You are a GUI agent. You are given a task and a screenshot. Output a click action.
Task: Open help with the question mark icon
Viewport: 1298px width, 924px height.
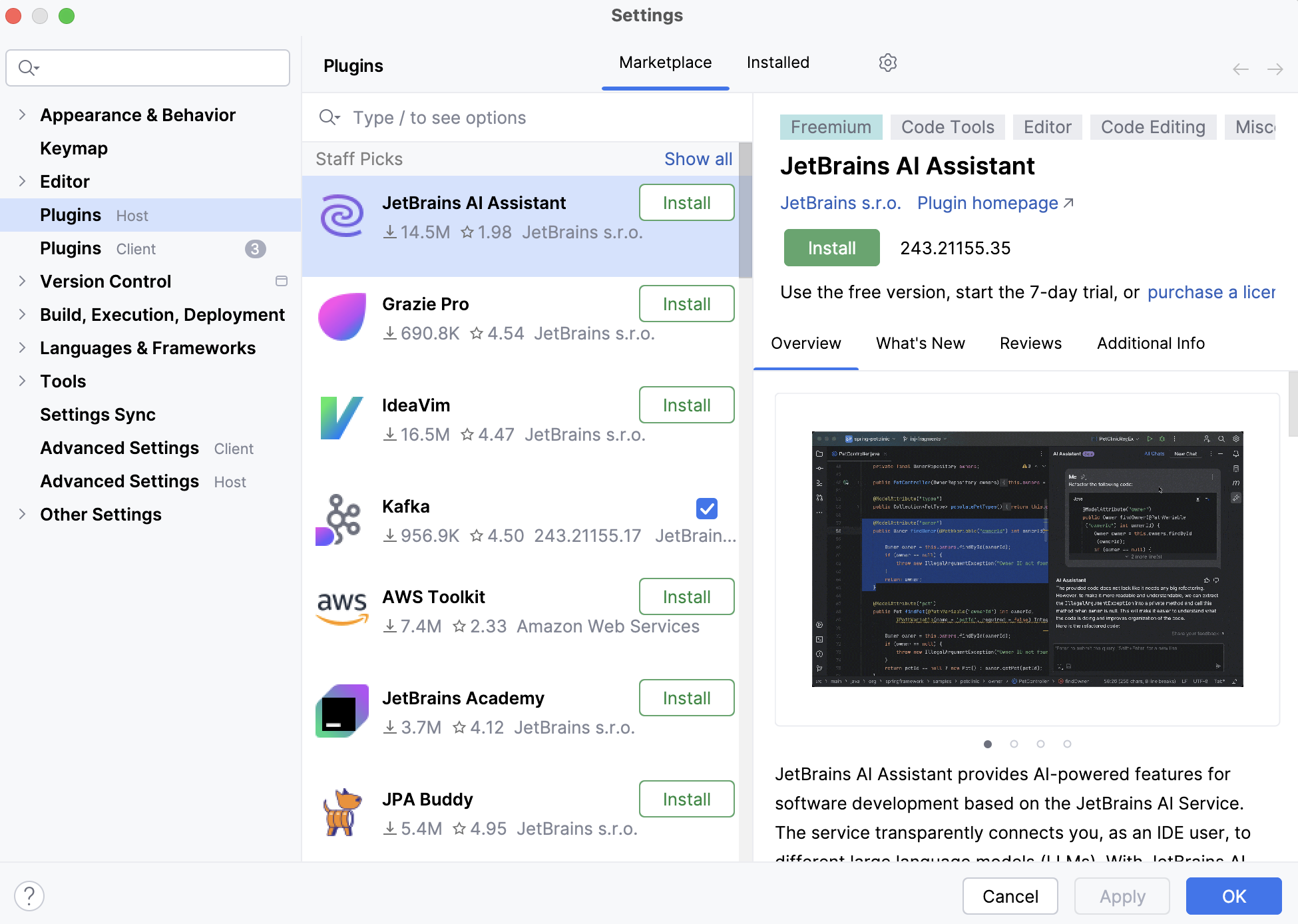pos(29,896)
